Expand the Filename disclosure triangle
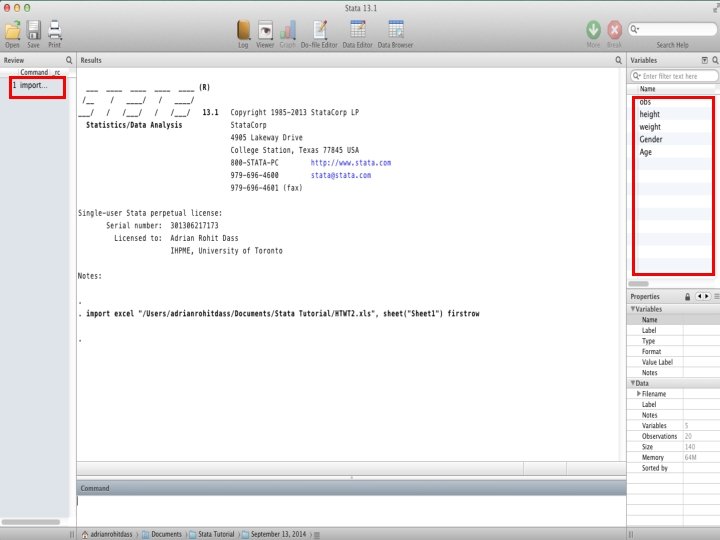Image resolution: width=720 pixels, height=540 pixels. (638, 394)
